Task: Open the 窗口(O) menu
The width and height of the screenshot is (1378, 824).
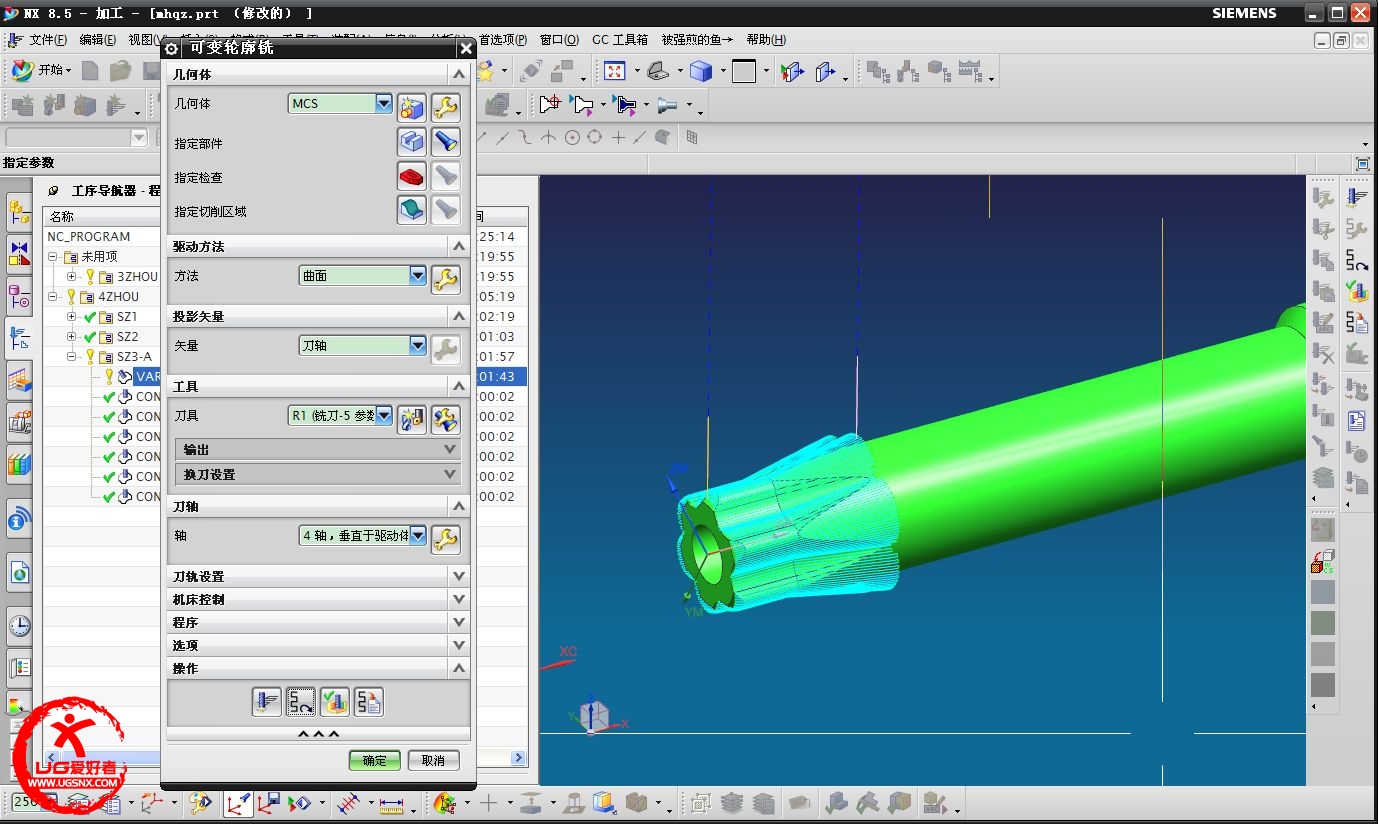Action: pyautogui.click(x=559, y=40)
